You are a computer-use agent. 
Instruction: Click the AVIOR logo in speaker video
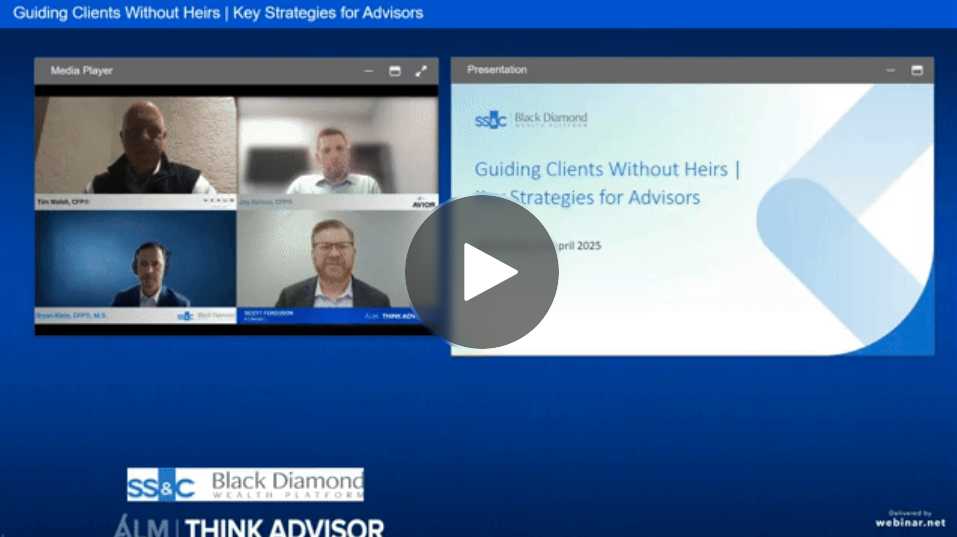tap(424, 203)
